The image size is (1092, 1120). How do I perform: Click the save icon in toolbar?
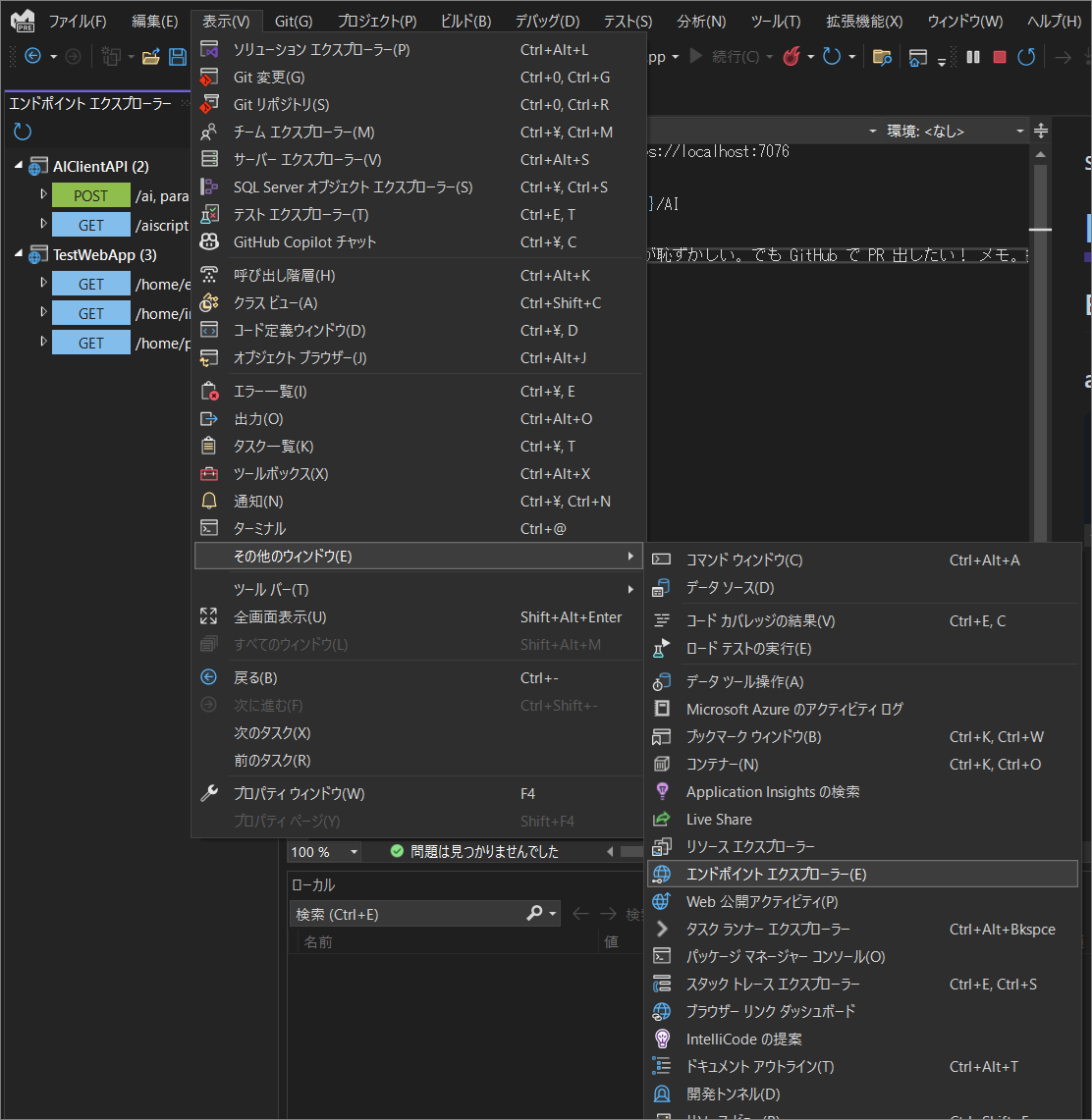pos(177,56)
